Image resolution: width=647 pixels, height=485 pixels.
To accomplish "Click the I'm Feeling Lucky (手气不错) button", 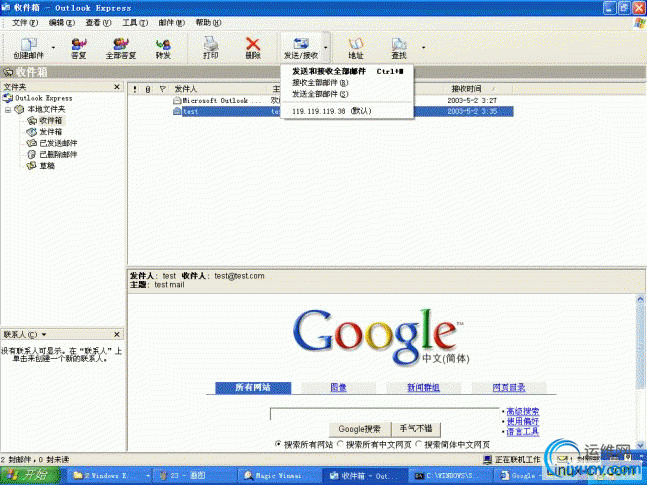I will click(416, 429).
